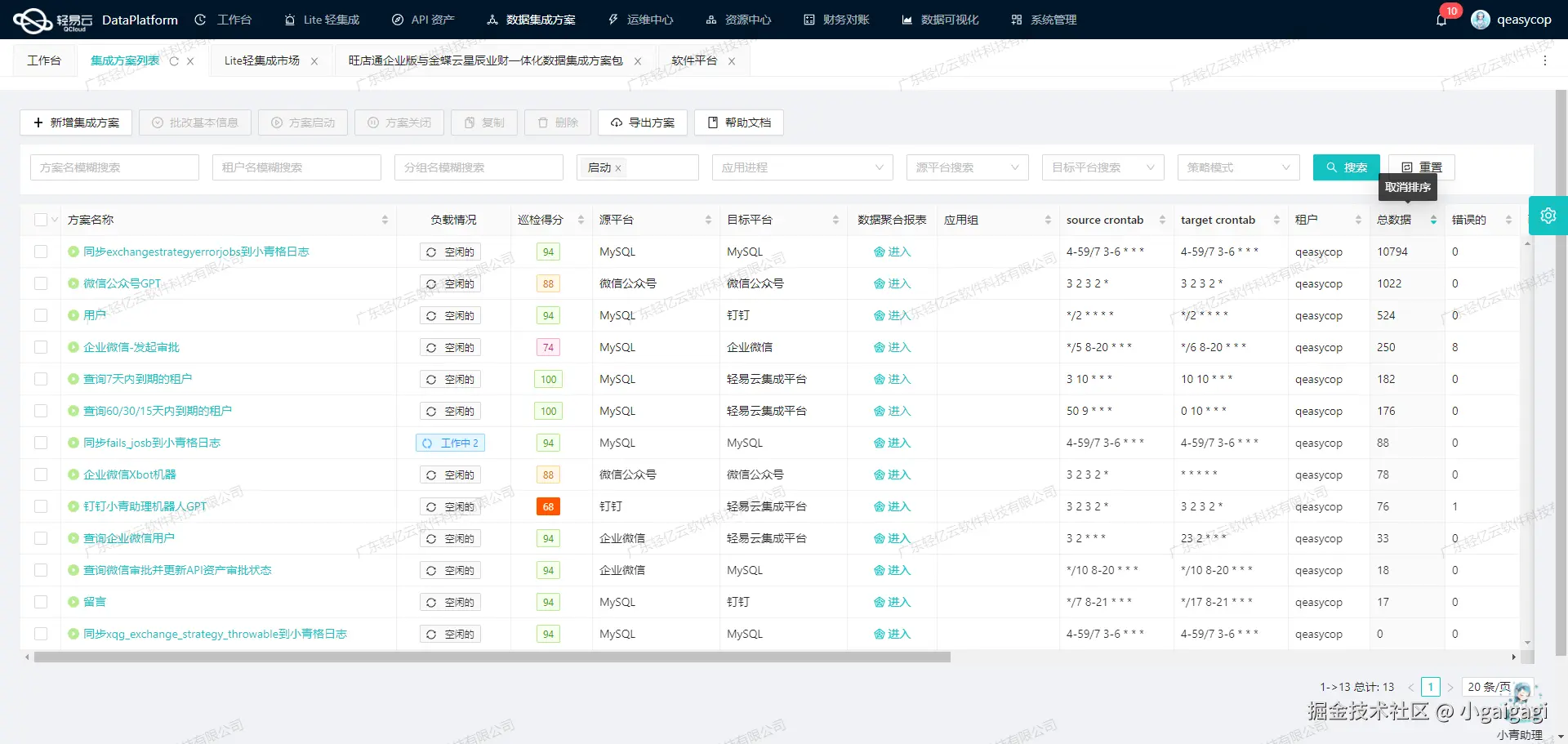Open the 查询60/30/15天内到期的租户 plan link
Image resolution: width=1568 pixels, height=744 pixels.
(158, 411)
